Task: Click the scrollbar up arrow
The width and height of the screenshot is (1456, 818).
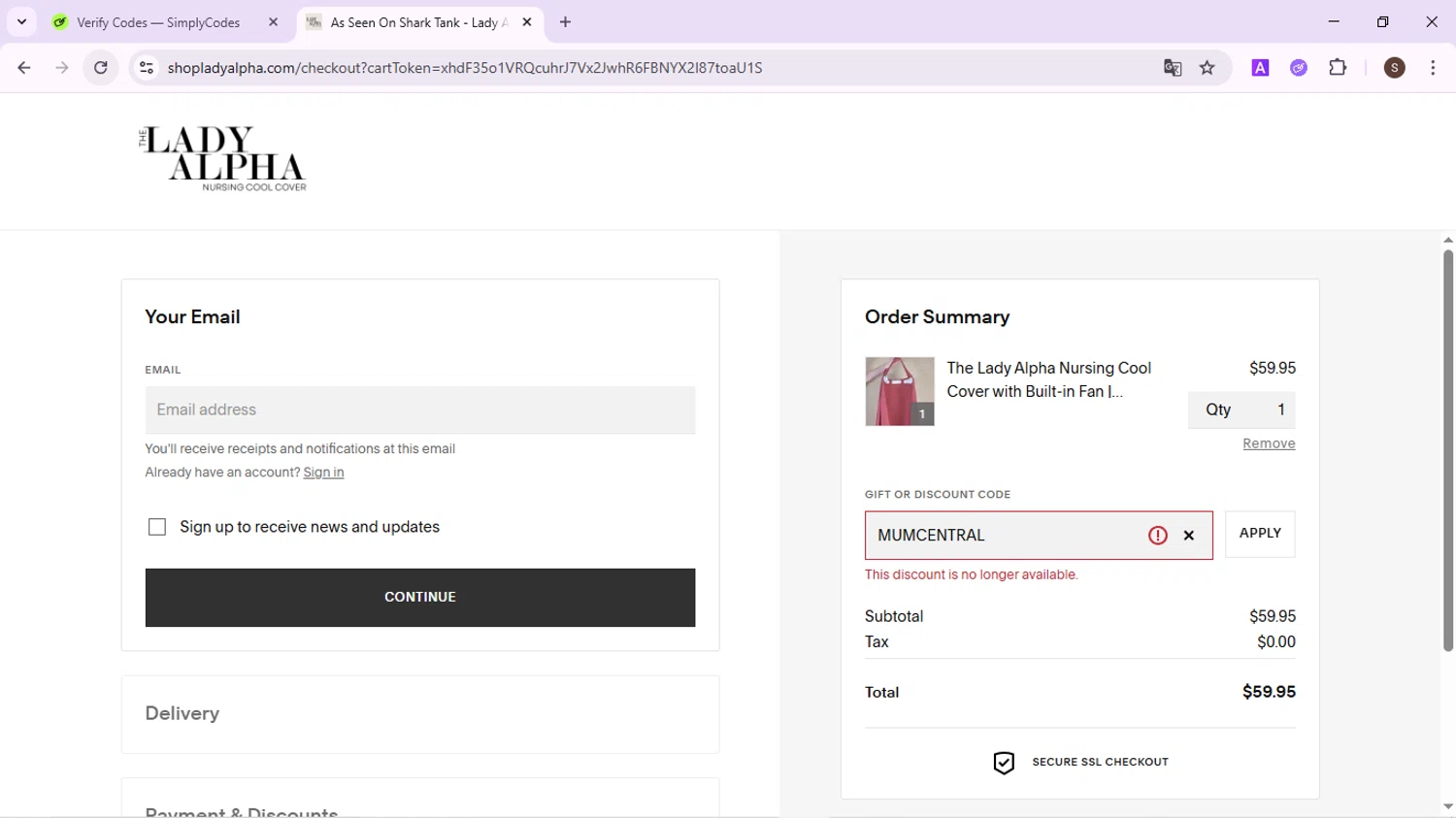Action: (1448, 240)
